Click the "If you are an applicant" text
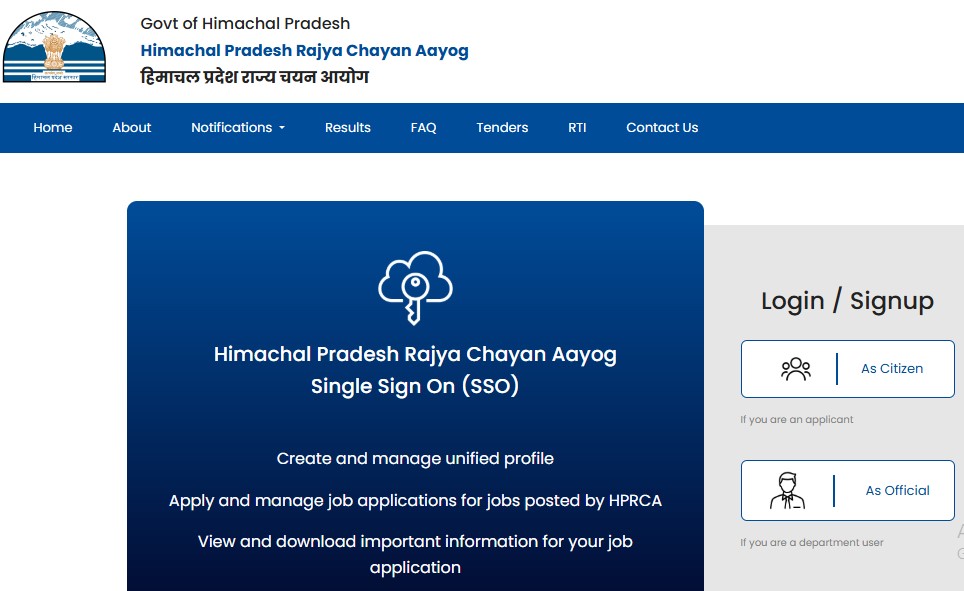This screenshot has height=591, width=964. pyautogui.click(x=796, y=419)
